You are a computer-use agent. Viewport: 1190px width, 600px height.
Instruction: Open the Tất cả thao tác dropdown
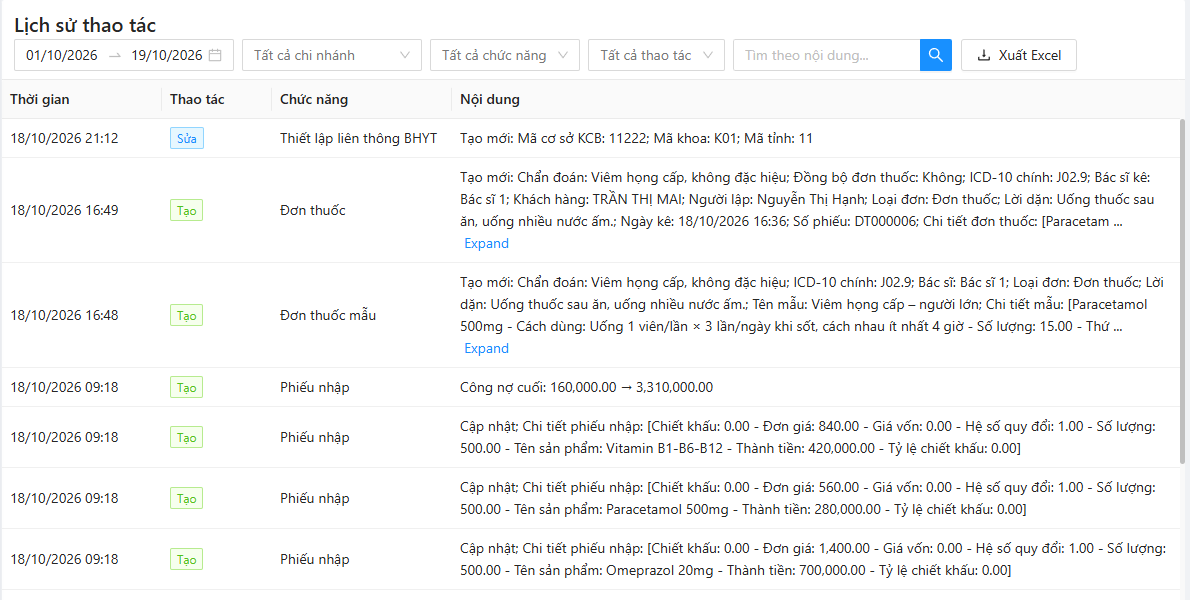tap(656, 55)
